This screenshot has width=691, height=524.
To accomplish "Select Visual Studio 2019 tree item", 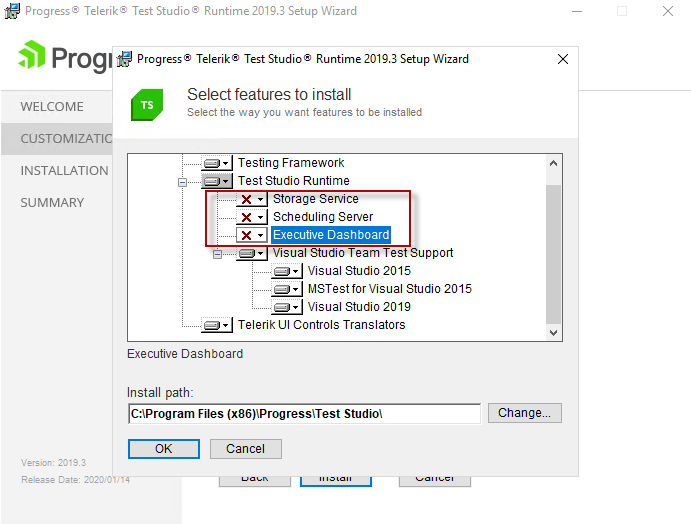I will coord(359,307).
